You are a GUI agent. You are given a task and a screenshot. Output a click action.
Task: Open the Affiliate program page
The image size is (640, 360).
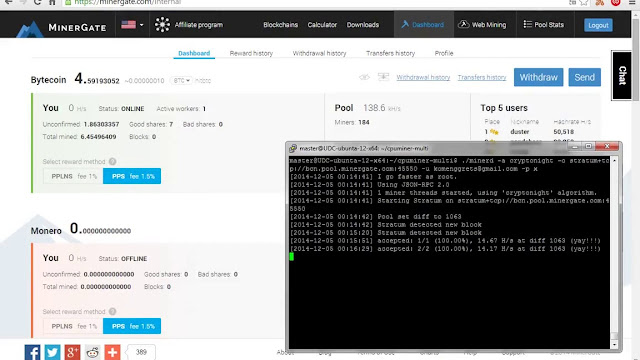tap(199, 24)
